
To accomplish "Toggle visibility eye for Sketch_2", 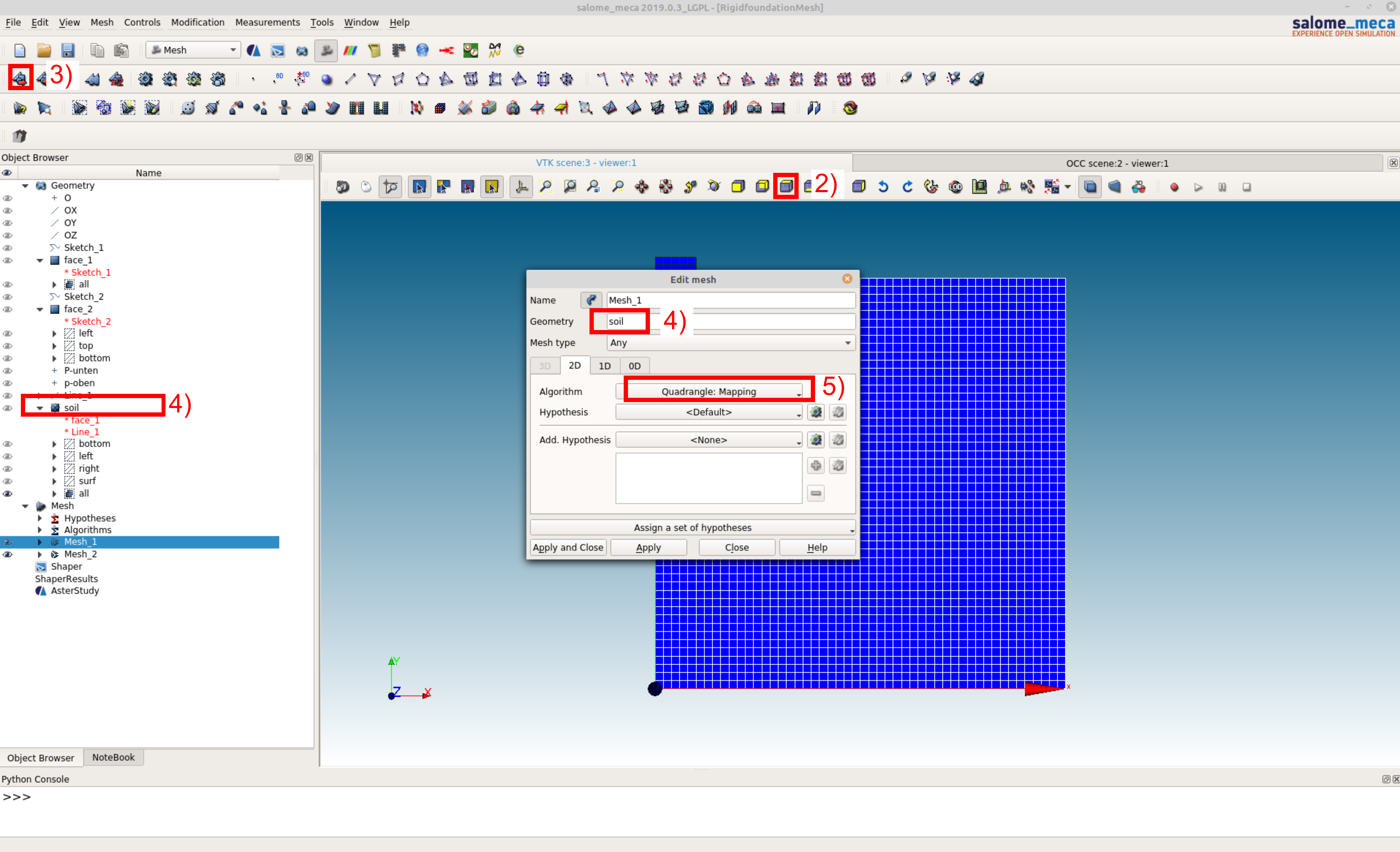I will (x=7, y=297).
